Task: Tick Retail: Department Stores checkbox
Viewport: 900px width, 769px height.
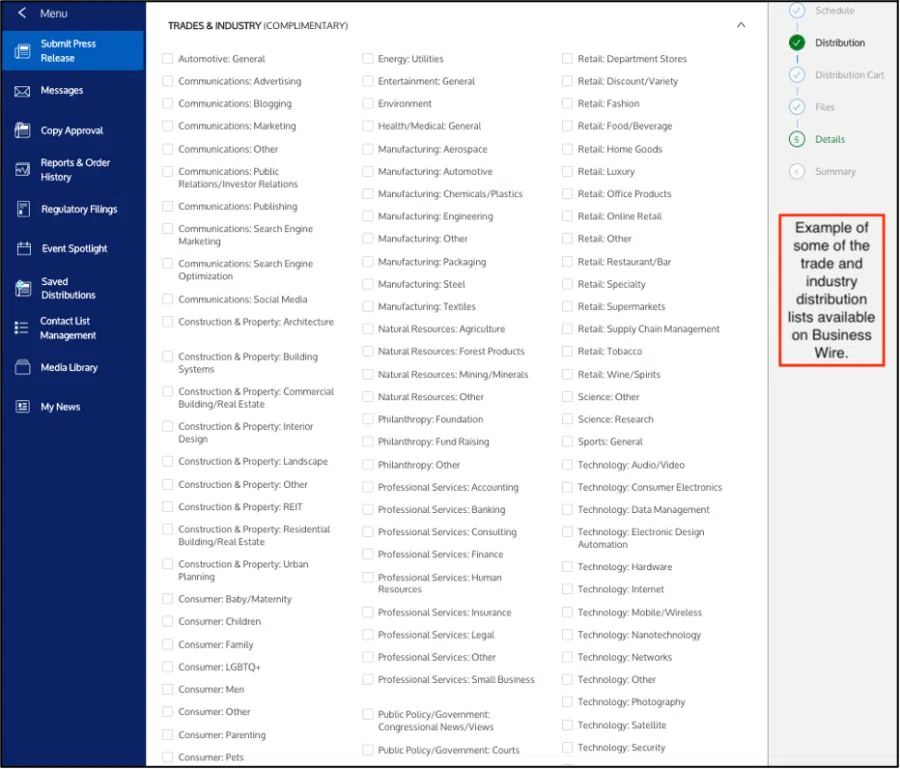Action: pyautogui.click(x=568, y=59)
